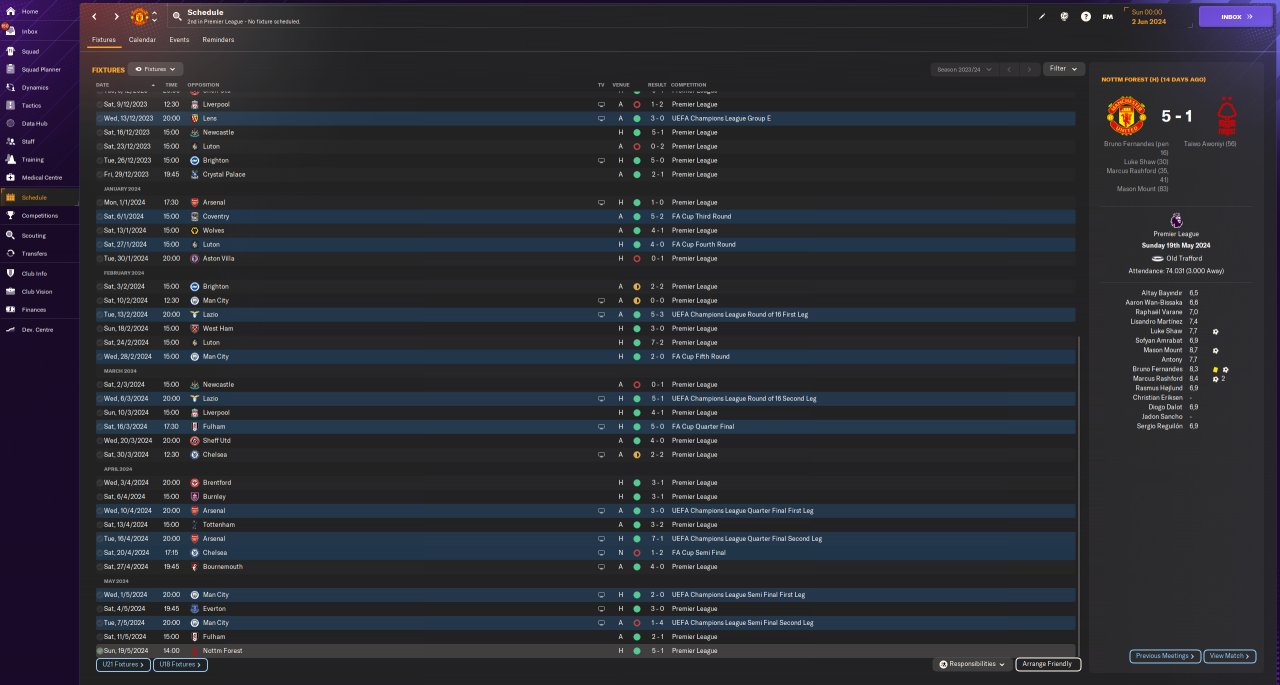Click the TV icon on Liverpool 9/12/2023 row

[x=601, y=104]
